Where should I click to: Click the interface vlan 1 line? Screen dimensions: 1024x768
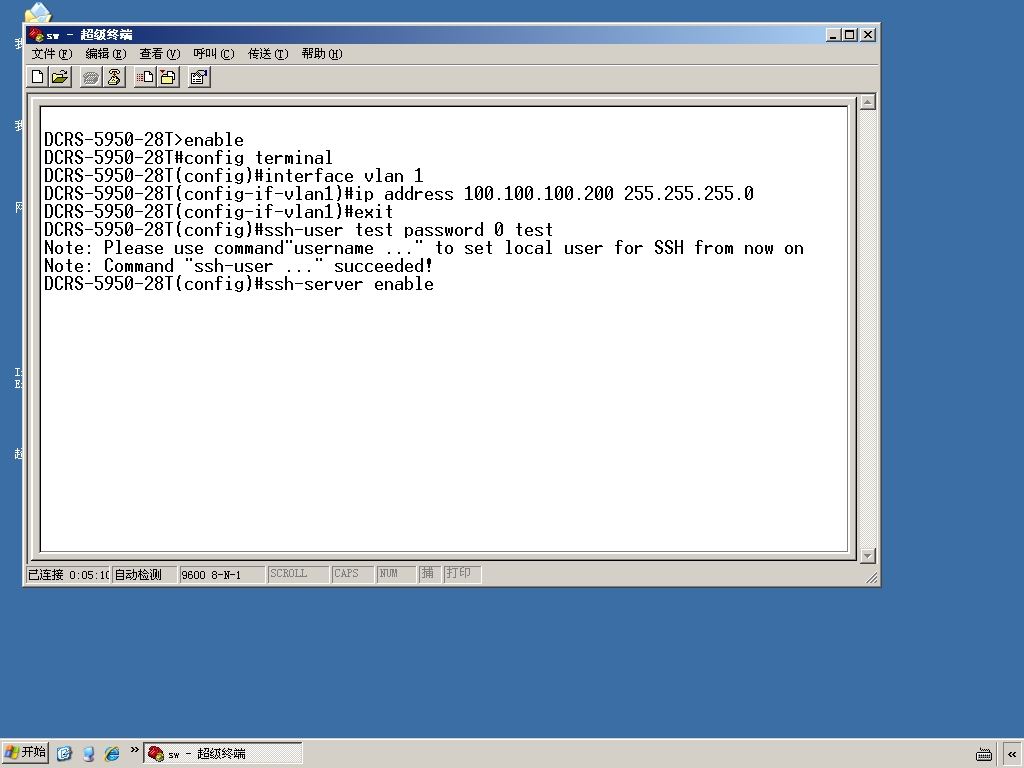point(234,176)
